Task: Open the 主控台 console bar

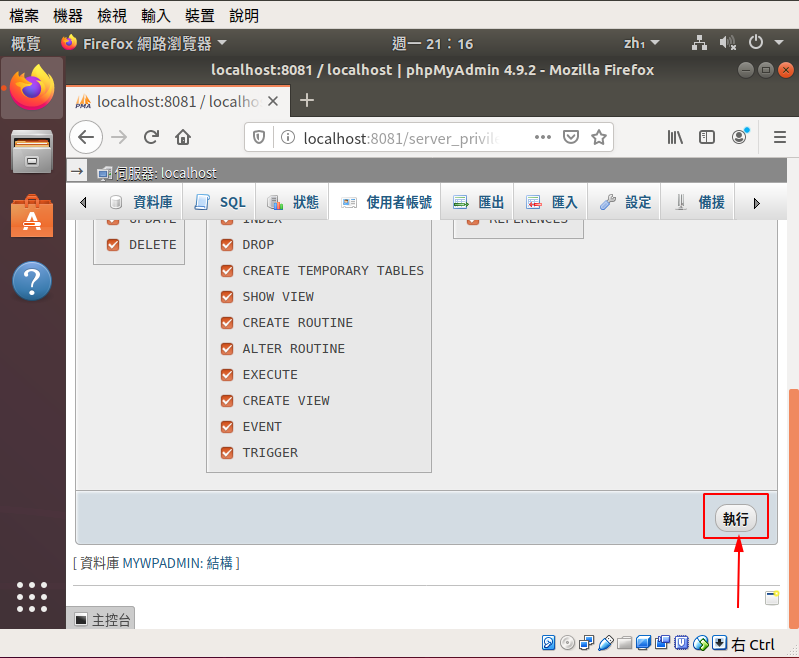Action: (x=103, y=620)
